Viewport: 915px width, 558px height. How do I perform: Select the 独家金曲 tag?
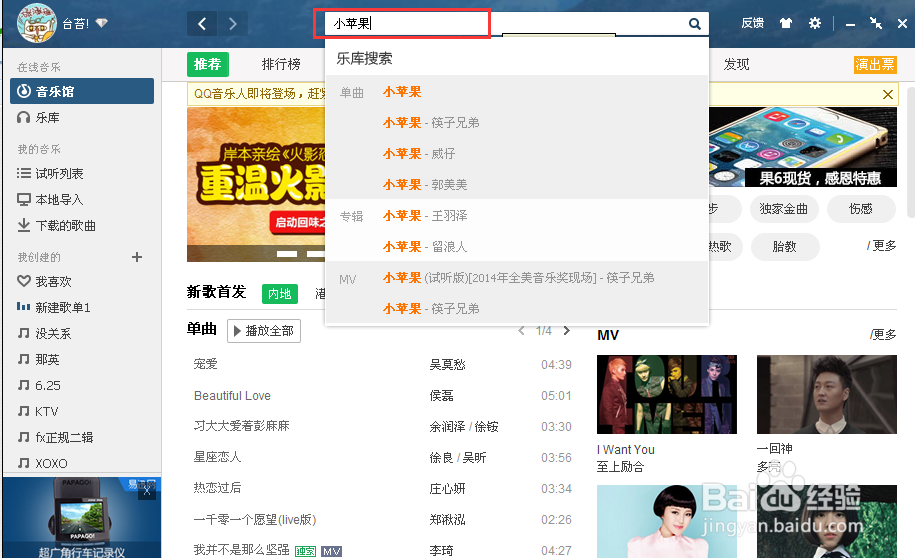784,209
